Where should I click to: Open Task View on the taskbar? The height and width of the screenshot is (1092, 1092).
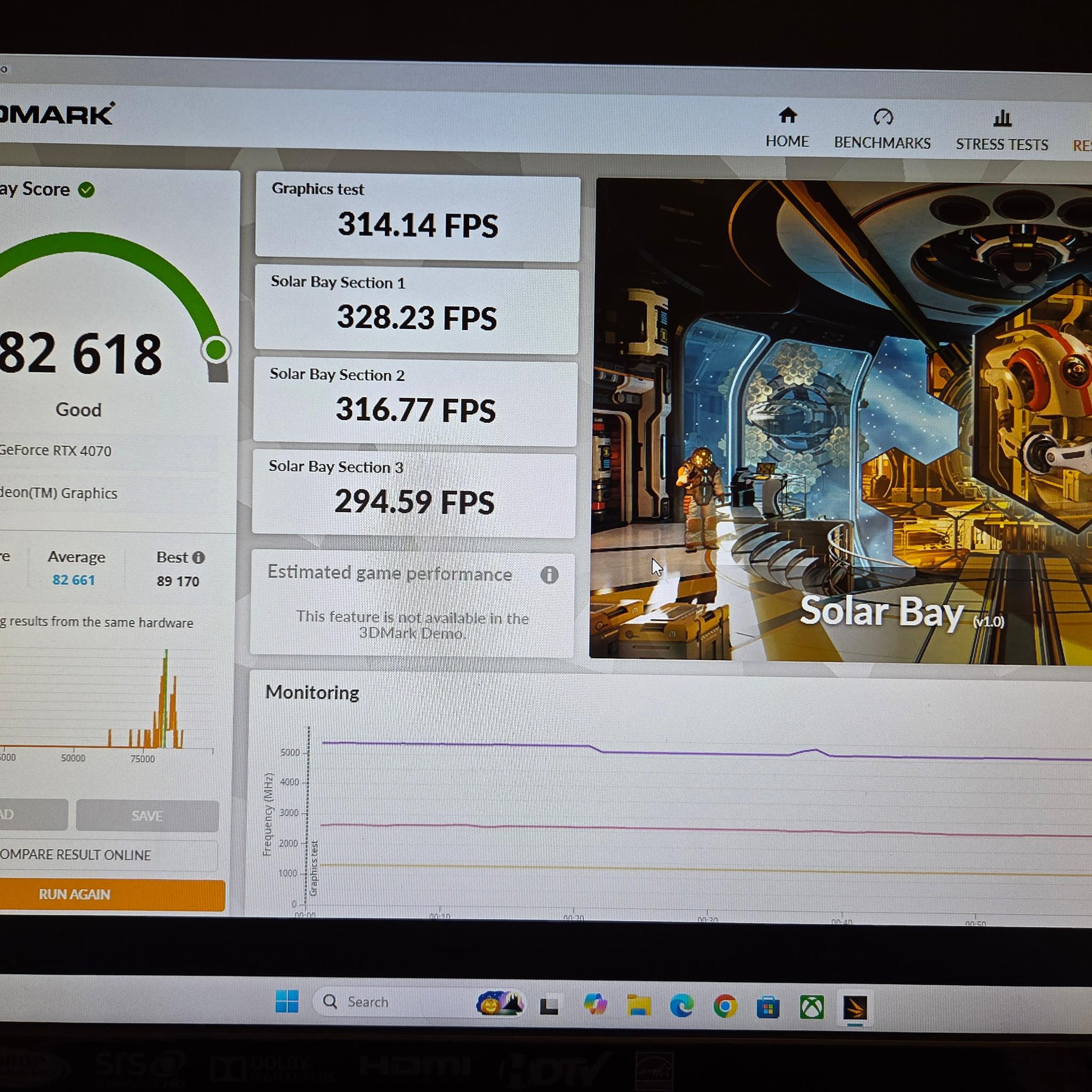549,1005
